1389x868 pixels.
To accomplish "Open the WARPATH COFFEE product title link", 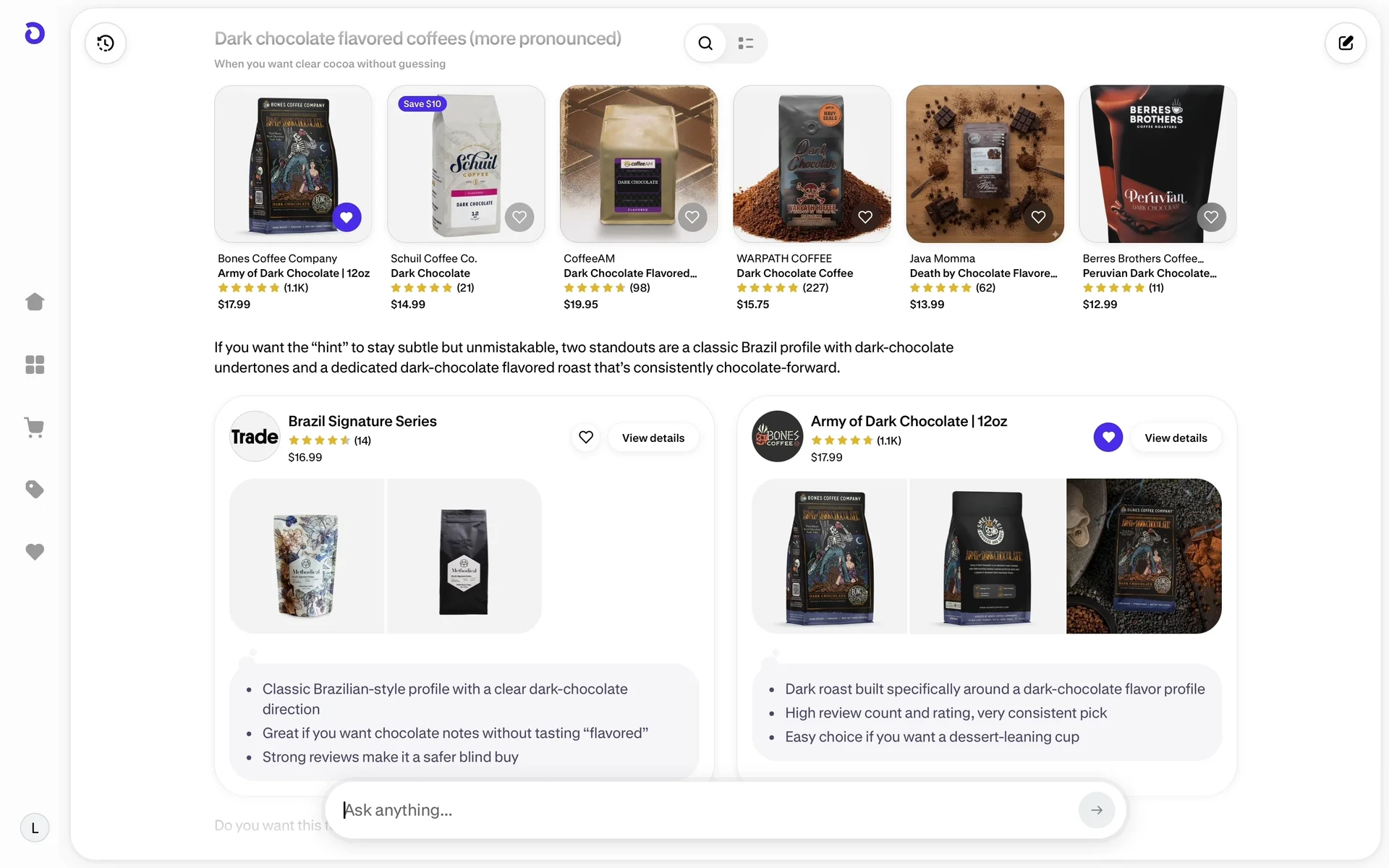I will 794,273.
